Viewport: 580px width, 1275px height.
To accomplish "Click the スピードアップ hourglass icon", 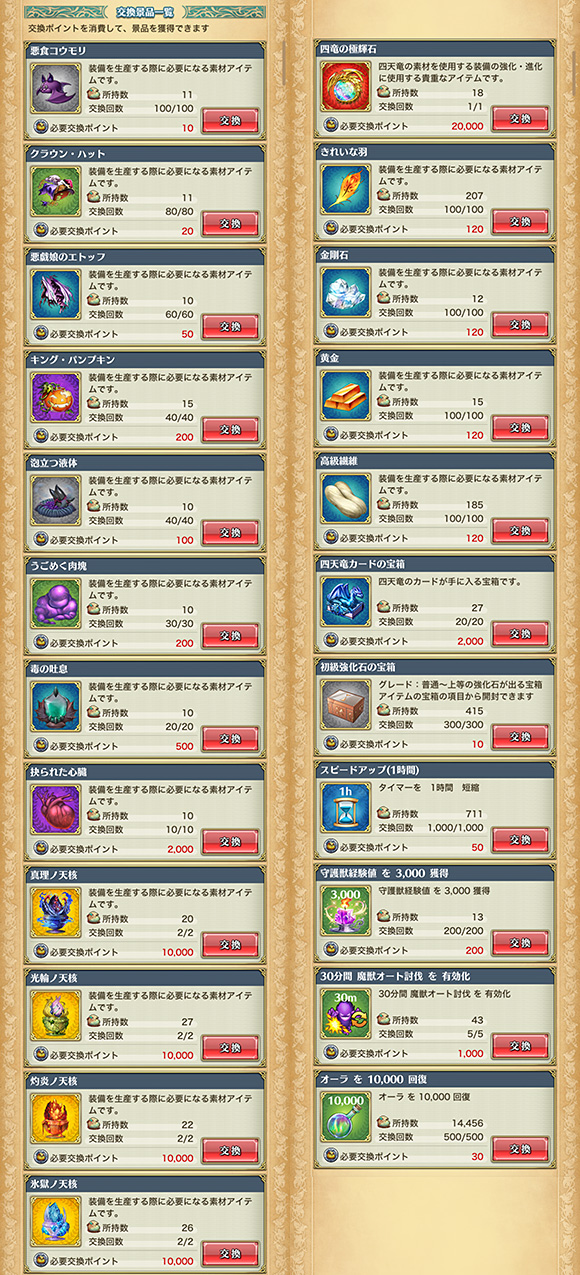I will 346,806.
